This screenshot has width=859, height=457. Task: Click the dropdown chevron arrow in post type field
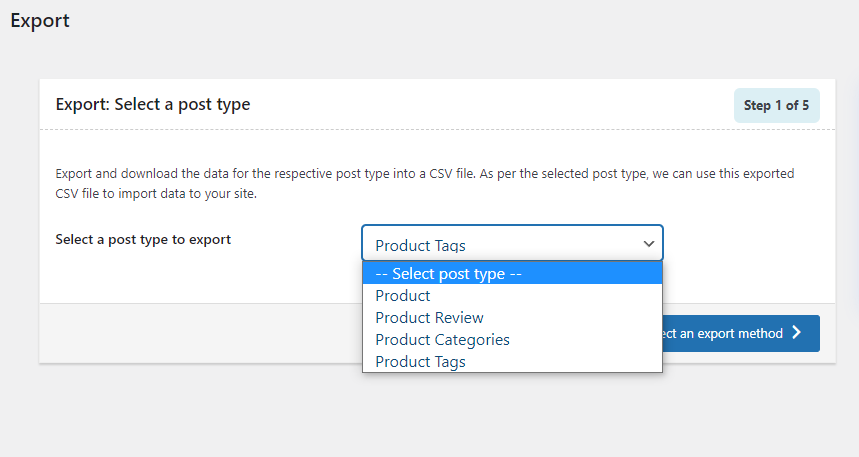pos(648,244)
